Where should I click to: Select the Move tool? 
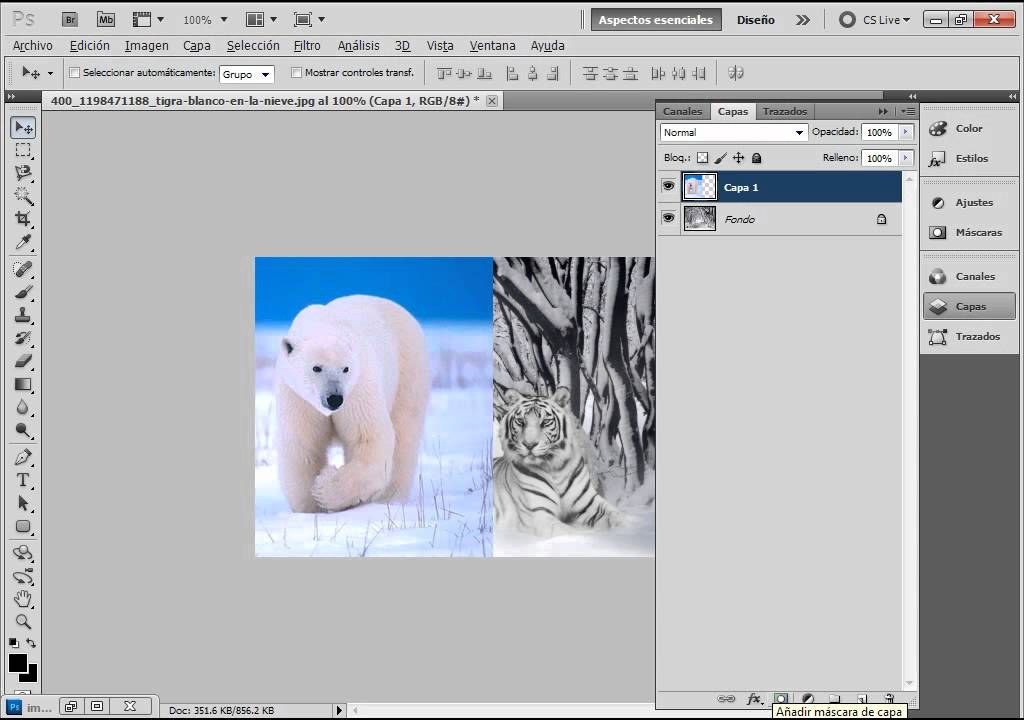[23, 127]
